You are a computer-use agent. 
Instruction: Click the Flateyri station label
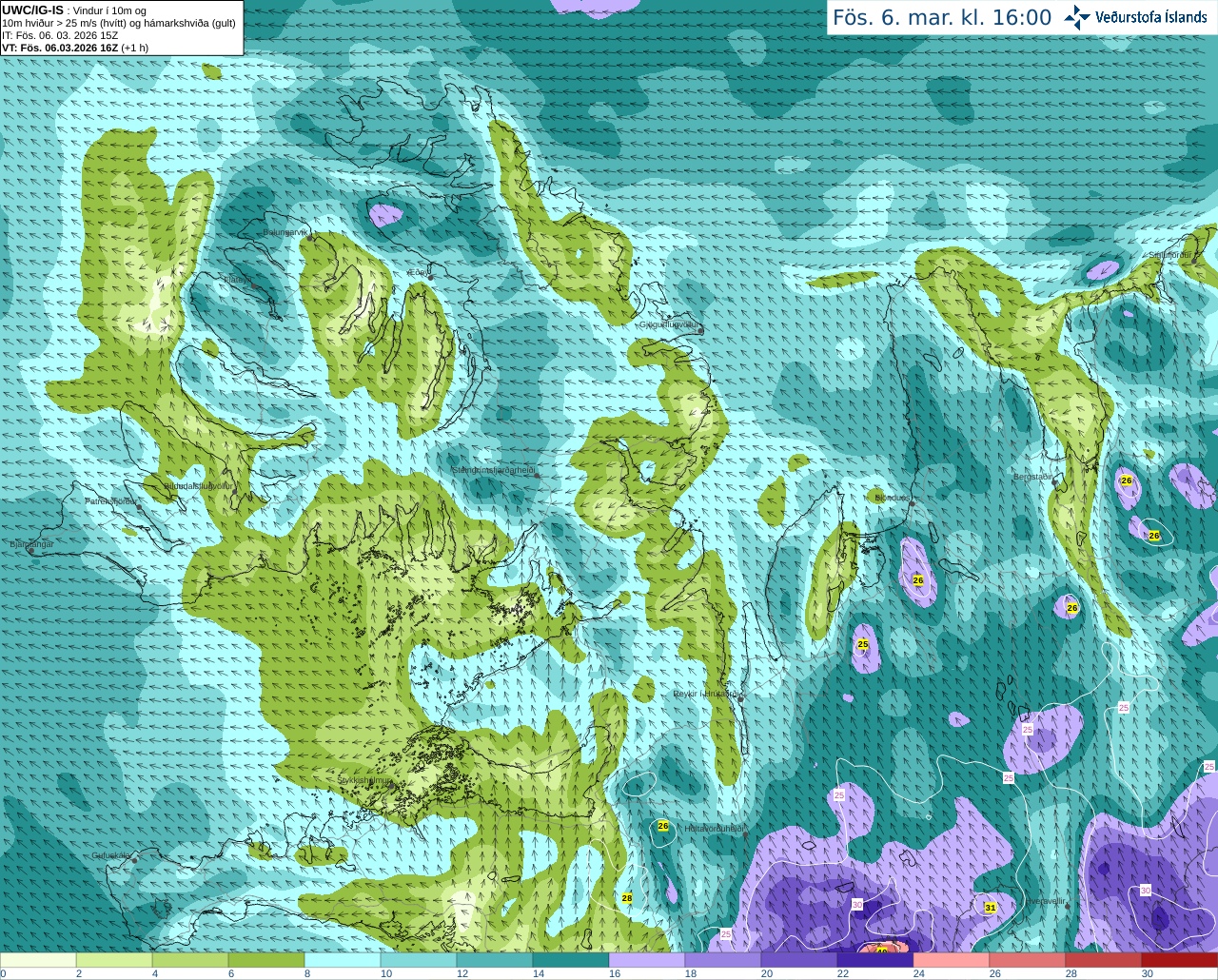pyautogui.click(x=236, y=280)
